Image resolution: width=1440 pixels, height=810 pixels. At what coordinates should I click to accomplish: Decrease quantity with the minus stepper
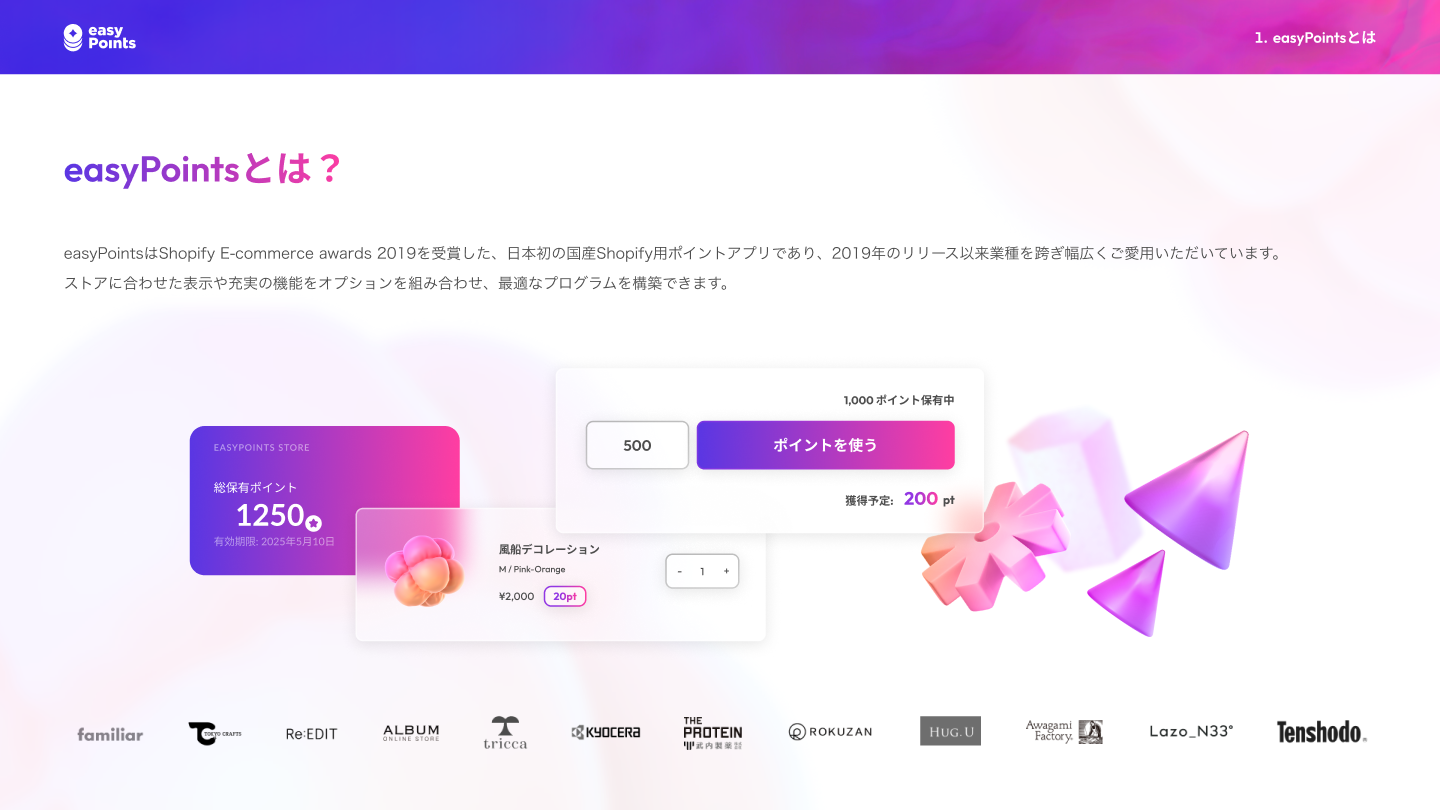pyautogui.click(x=680, y=571)
